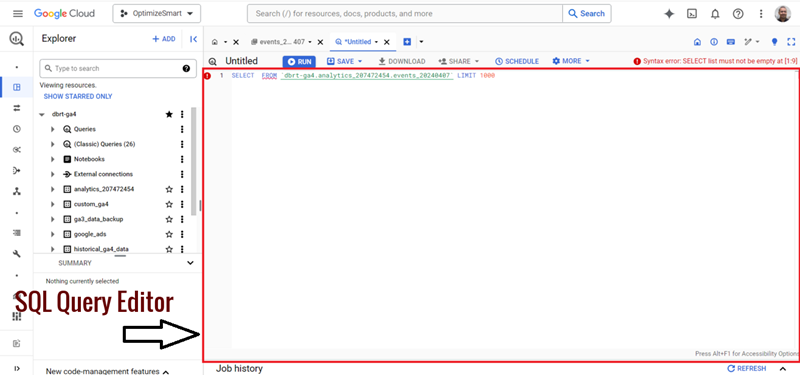The height and width of the screenshot is (375, 800).
Task: Collapse the dbrt-ga4 project tree
Action: click(42, 114)
